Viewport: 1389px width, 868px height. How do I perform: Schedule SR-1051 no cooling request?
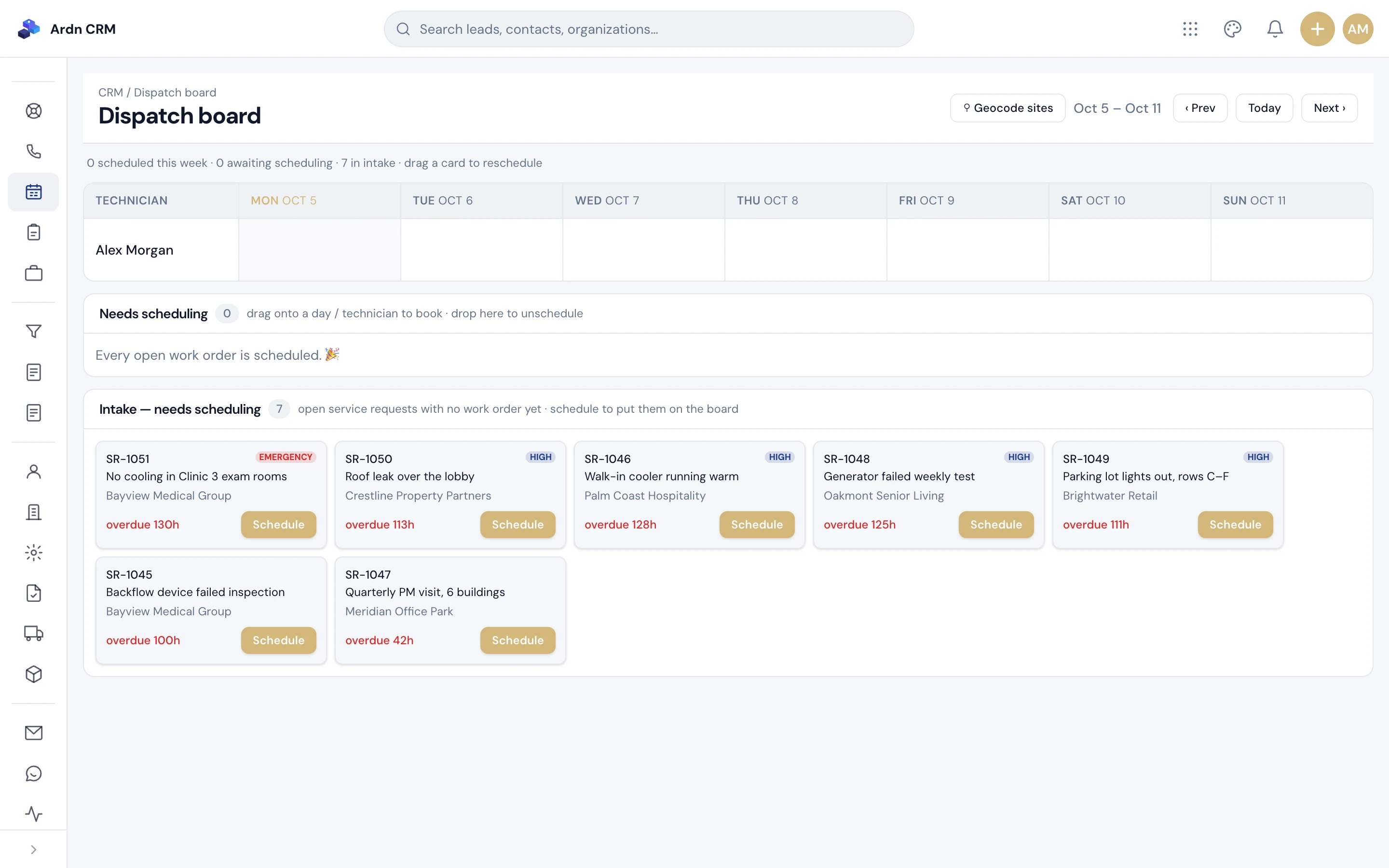278,524
